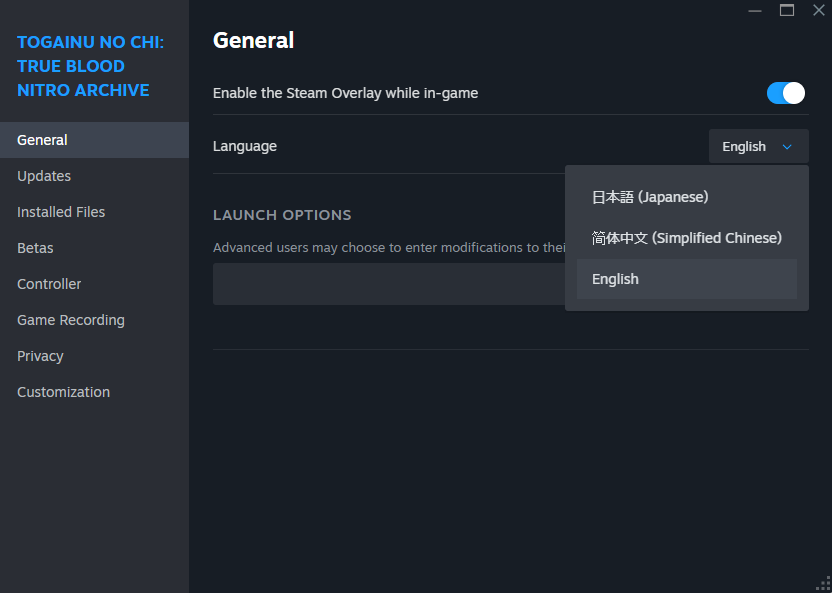
Task: Toggle the Steam Overlay in-game switch
Action: 785,93
